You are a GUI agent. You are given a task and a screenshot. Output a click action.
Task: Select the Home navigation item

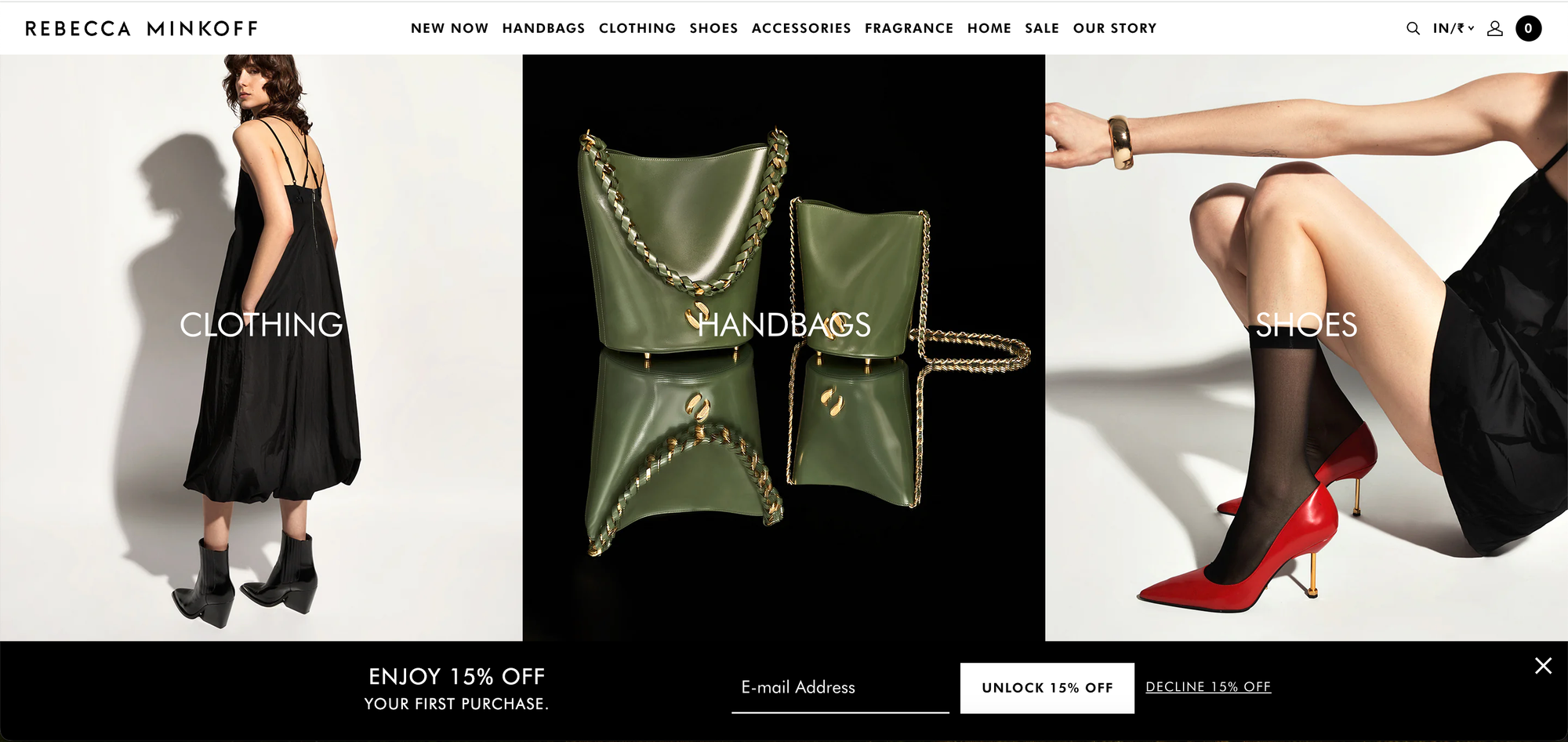pos(989,28)
